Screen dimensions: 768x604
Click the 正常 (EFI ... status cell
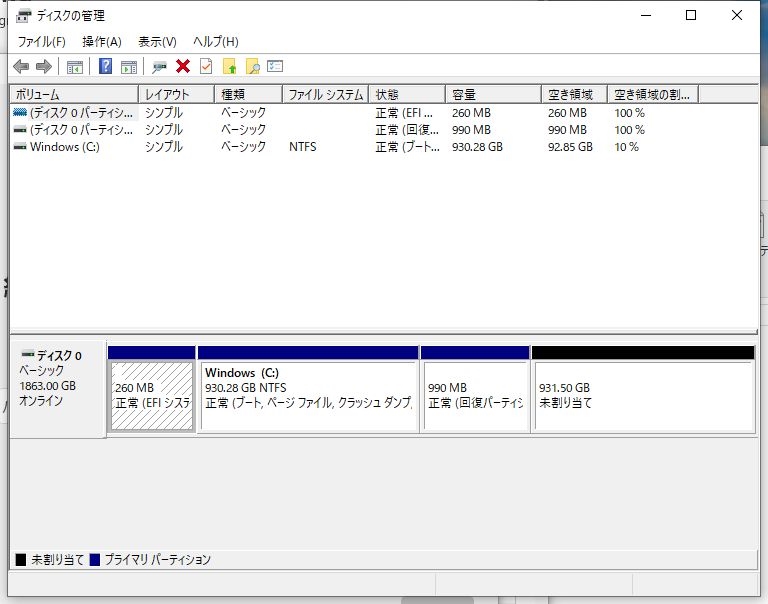pos(404,113)
